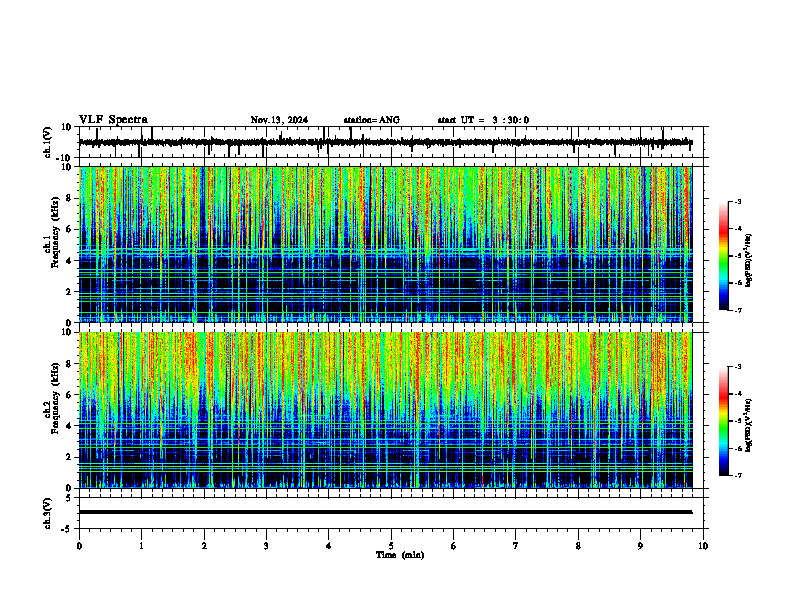The height and width of the screenshot is (612, 792).
Task: Click the ch.1 colorbar log PSD label
Action: tap(749, 260)
